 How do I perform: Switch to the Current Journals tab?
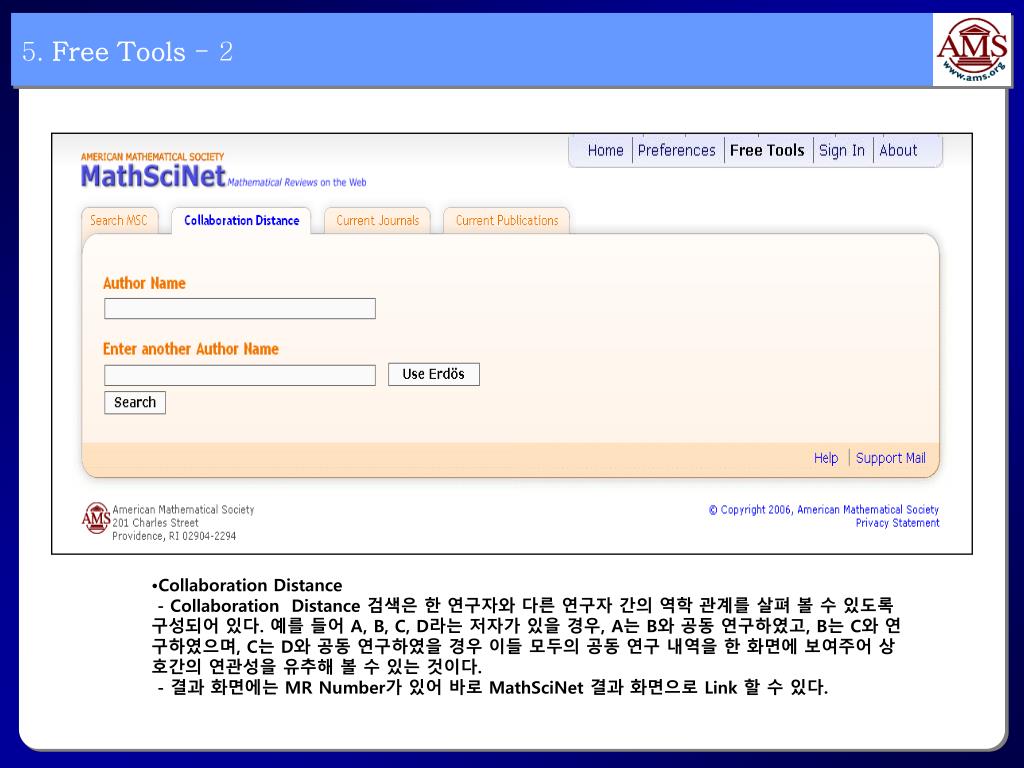point(377,221)
